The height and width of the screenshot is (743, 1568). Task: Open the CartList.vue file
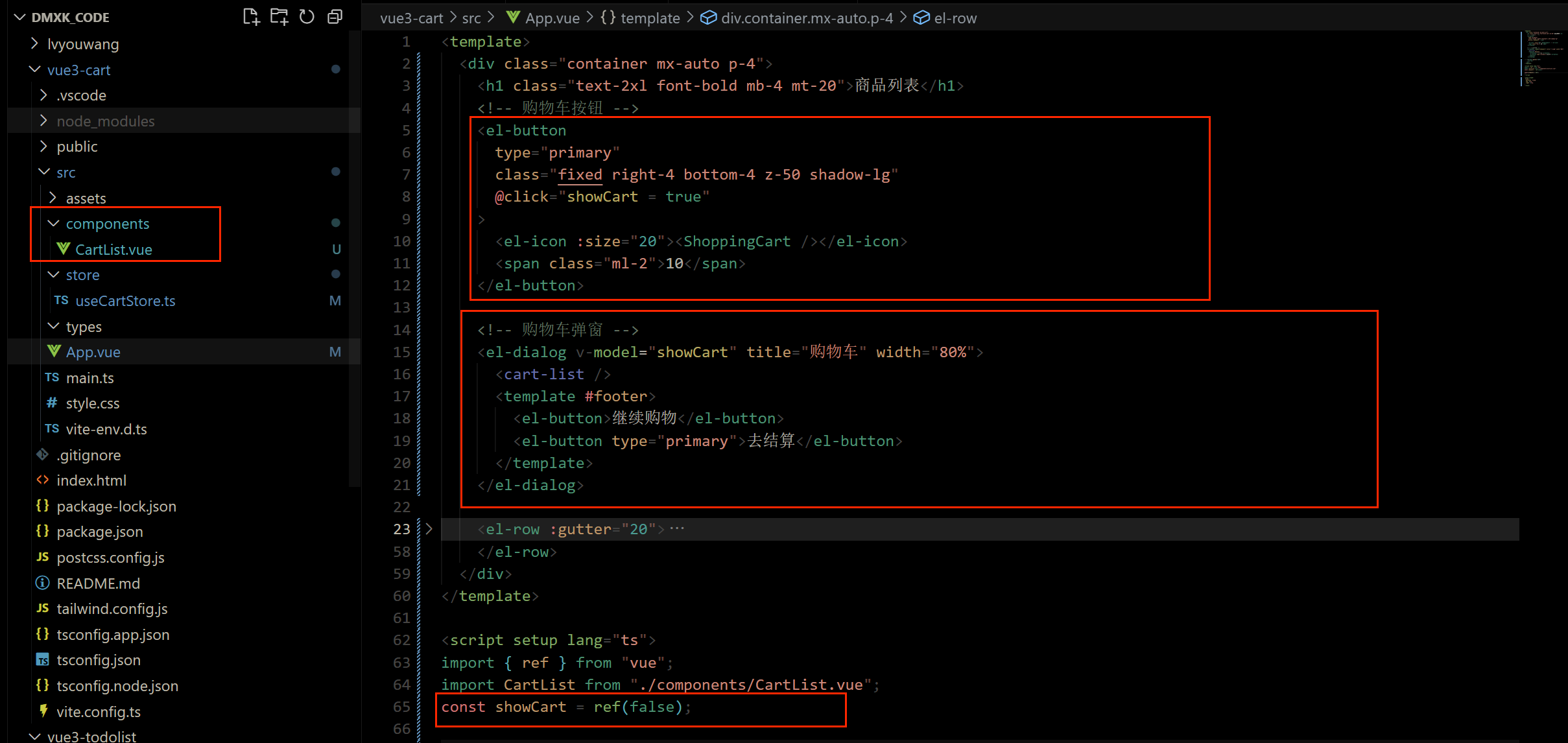point(113,250)
